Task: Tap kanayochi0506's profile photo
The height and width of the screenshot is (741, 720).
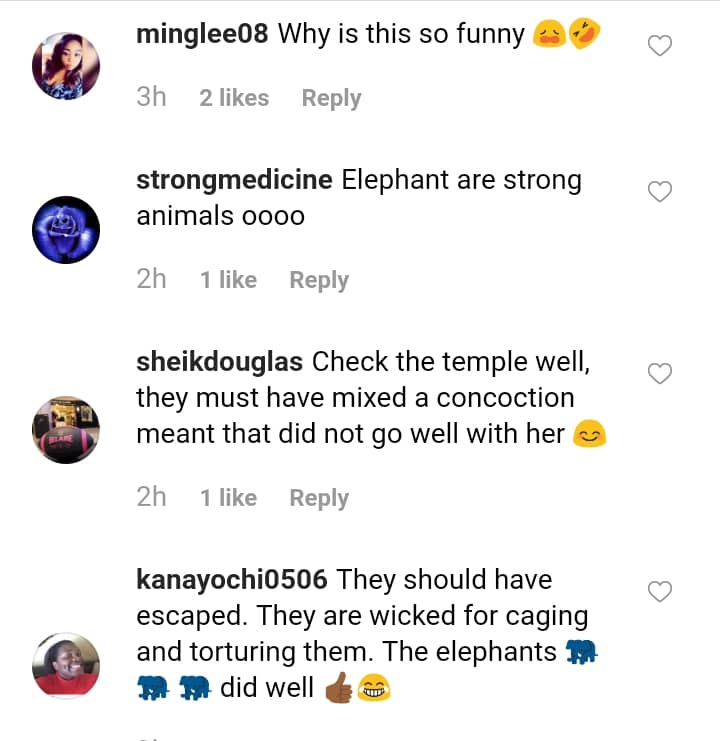Action: (66, 665)
